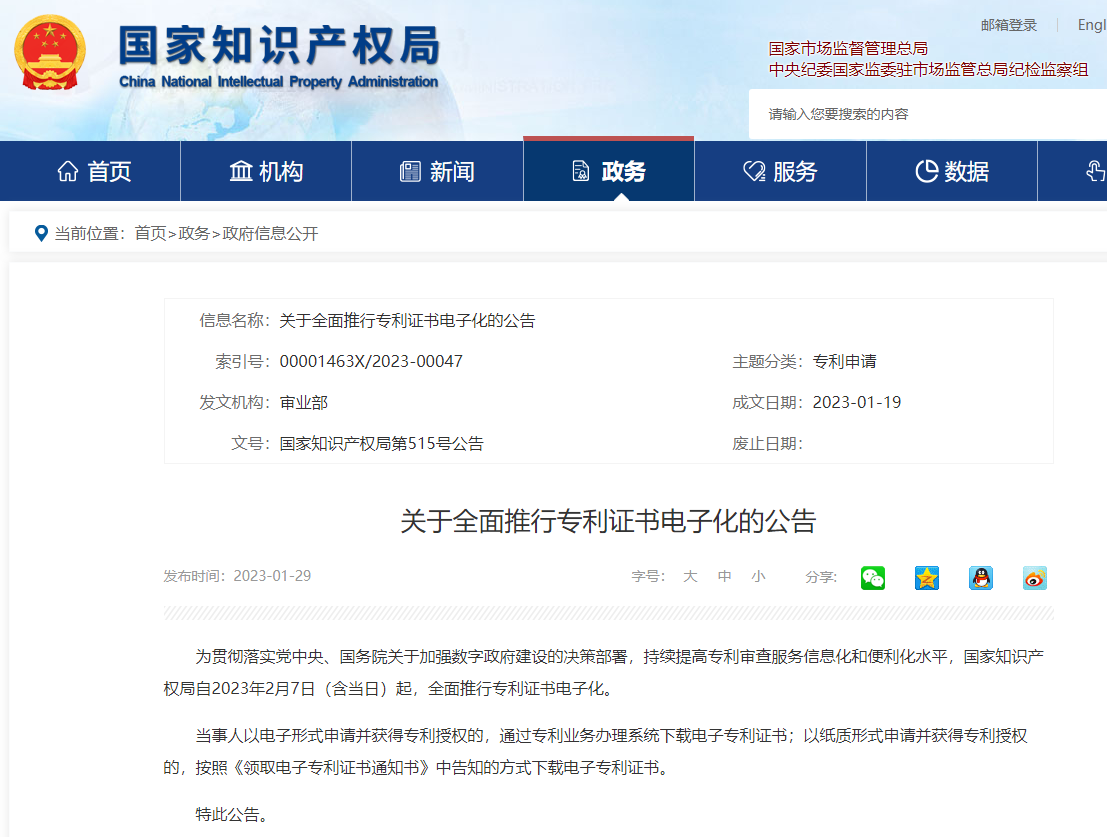The height and width of the screenshot is (837, 1107).
Task: Click 政府信息公开 in the breadcrumb
Action: (270, 233)
